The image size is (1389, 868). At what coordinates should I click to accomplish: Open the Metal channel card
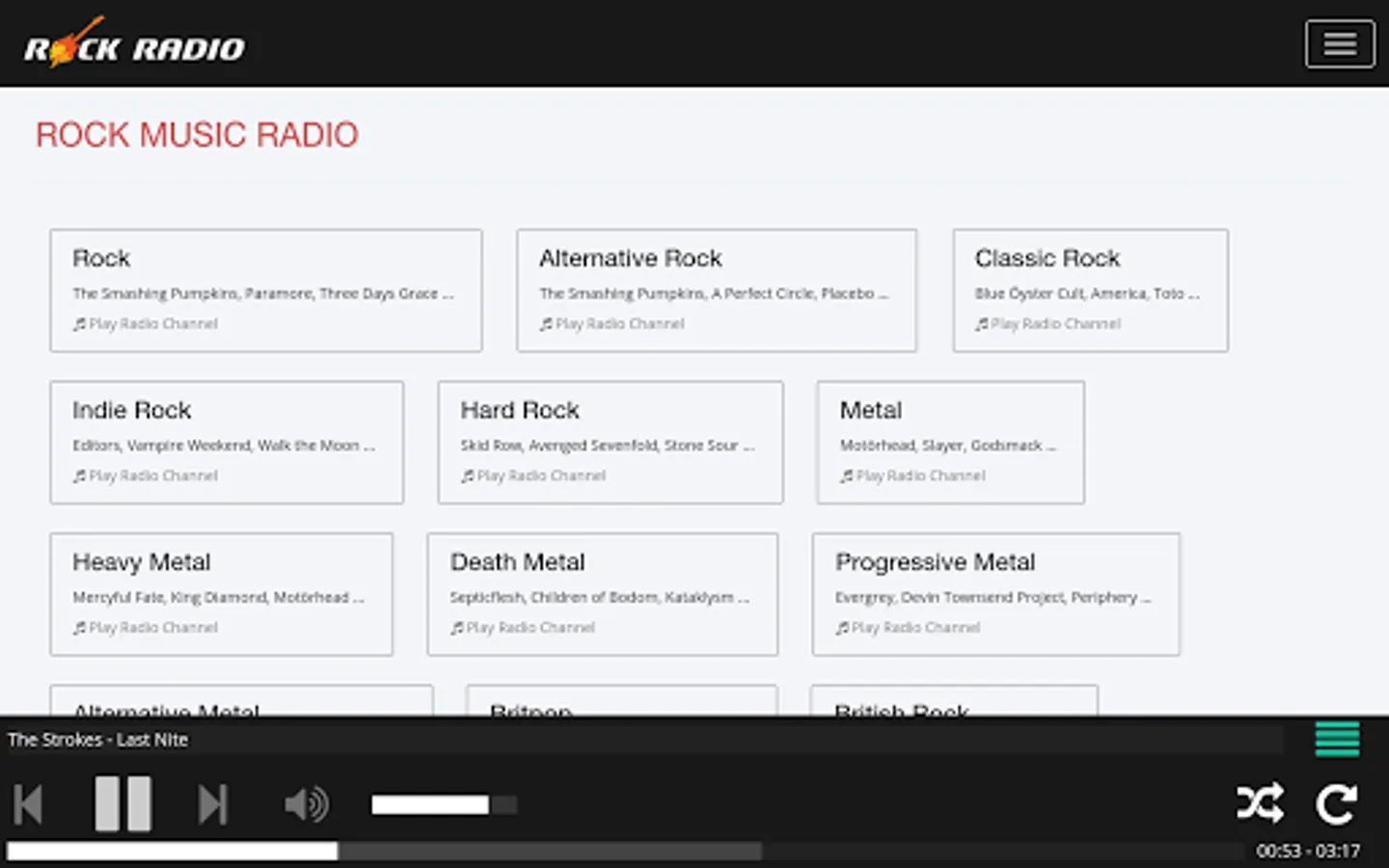click(x=951, y=443)
